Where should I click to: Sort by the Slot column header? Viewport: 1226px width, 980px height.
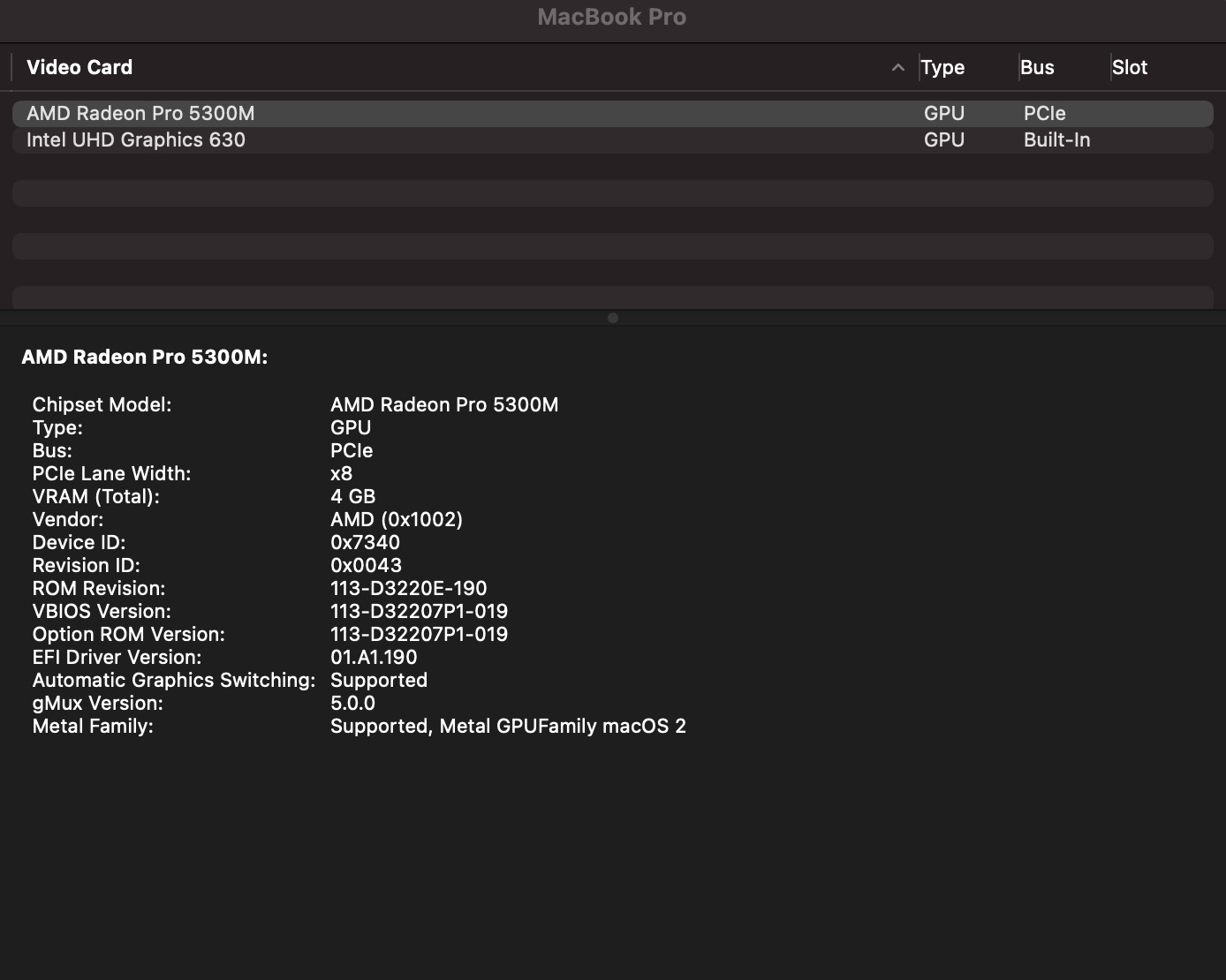(1130, 67)
